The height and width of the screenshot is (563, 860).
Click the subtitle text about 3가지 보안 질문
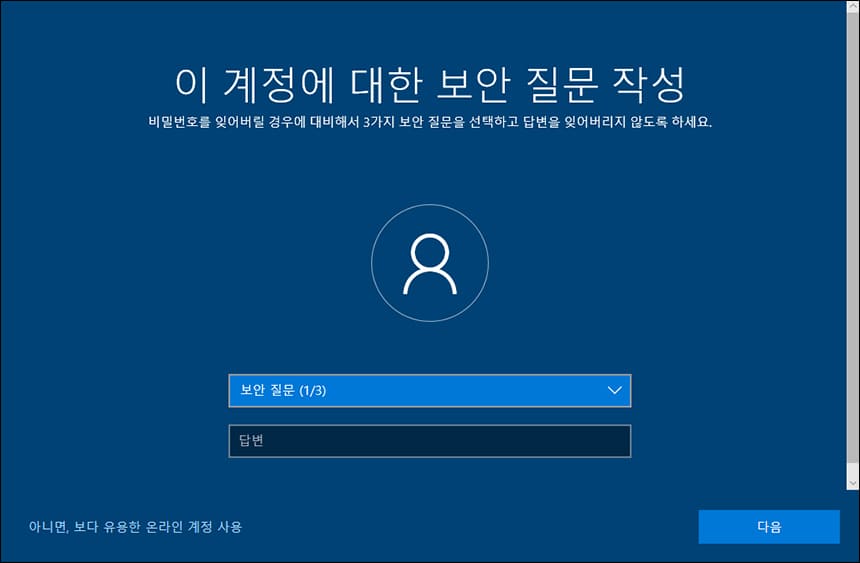tap(430, 122)
